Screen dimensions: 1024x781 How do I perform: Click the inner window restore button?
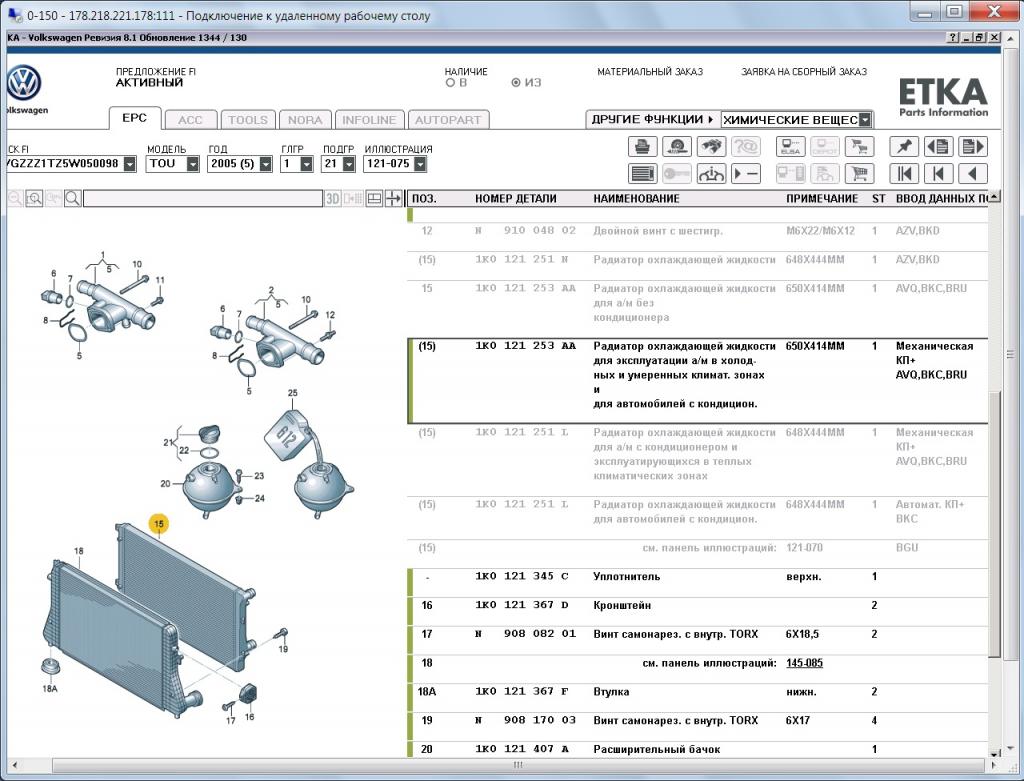[x=978, y=38]
